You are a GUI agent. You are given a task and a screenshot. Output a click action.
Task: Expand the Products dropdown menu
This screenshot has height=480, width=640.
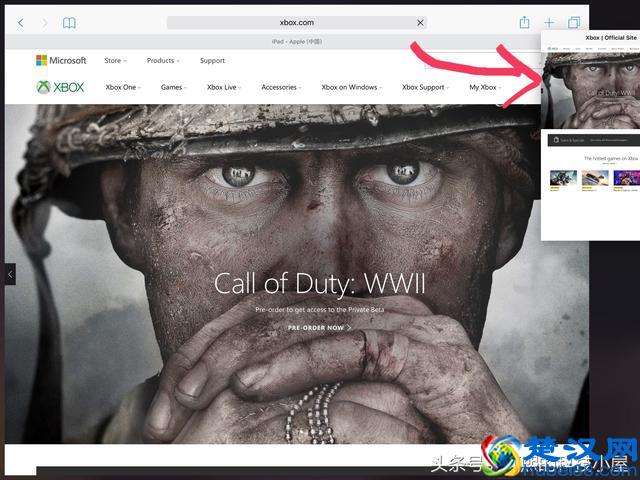tap(162, 60)
